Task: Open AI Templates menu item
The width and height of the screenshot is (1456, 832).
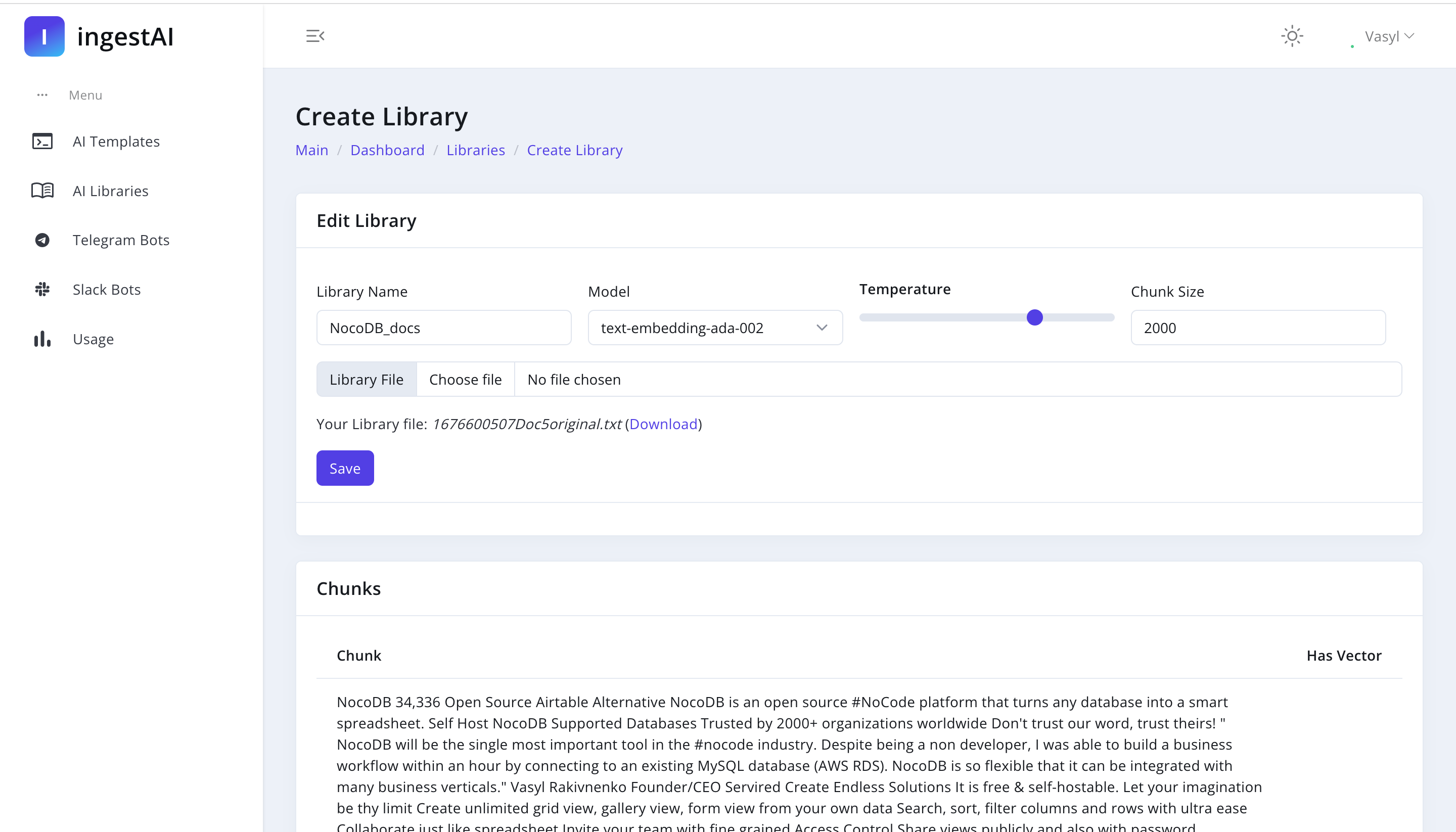Action: [x=116, y=141]
